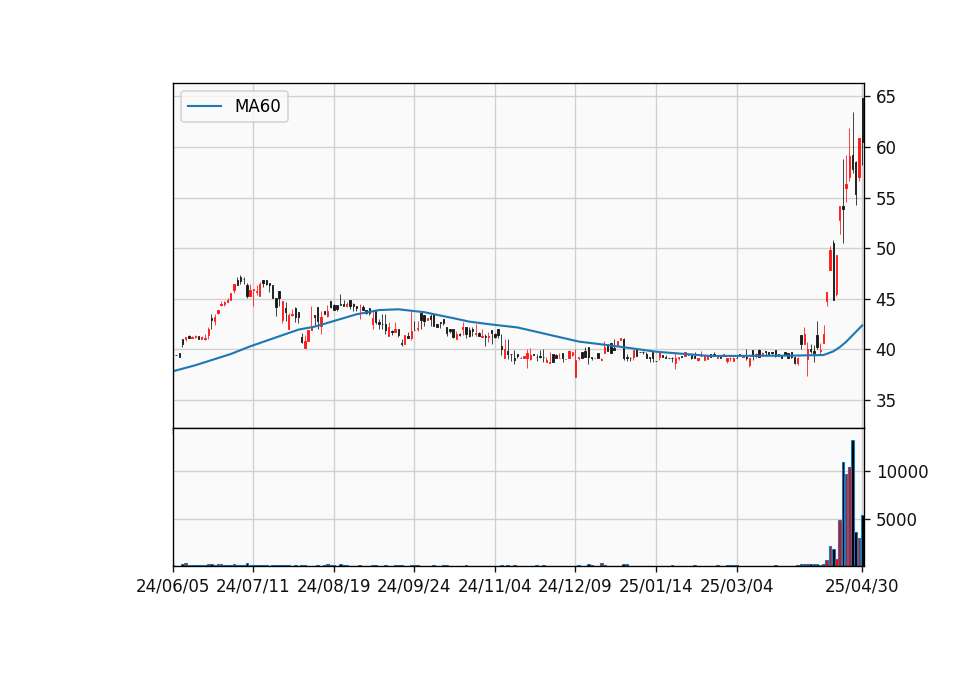Click the price axis value 45
Image resolution: width=960 pixels, height=690 pixels.
click(x=885, y=299)
